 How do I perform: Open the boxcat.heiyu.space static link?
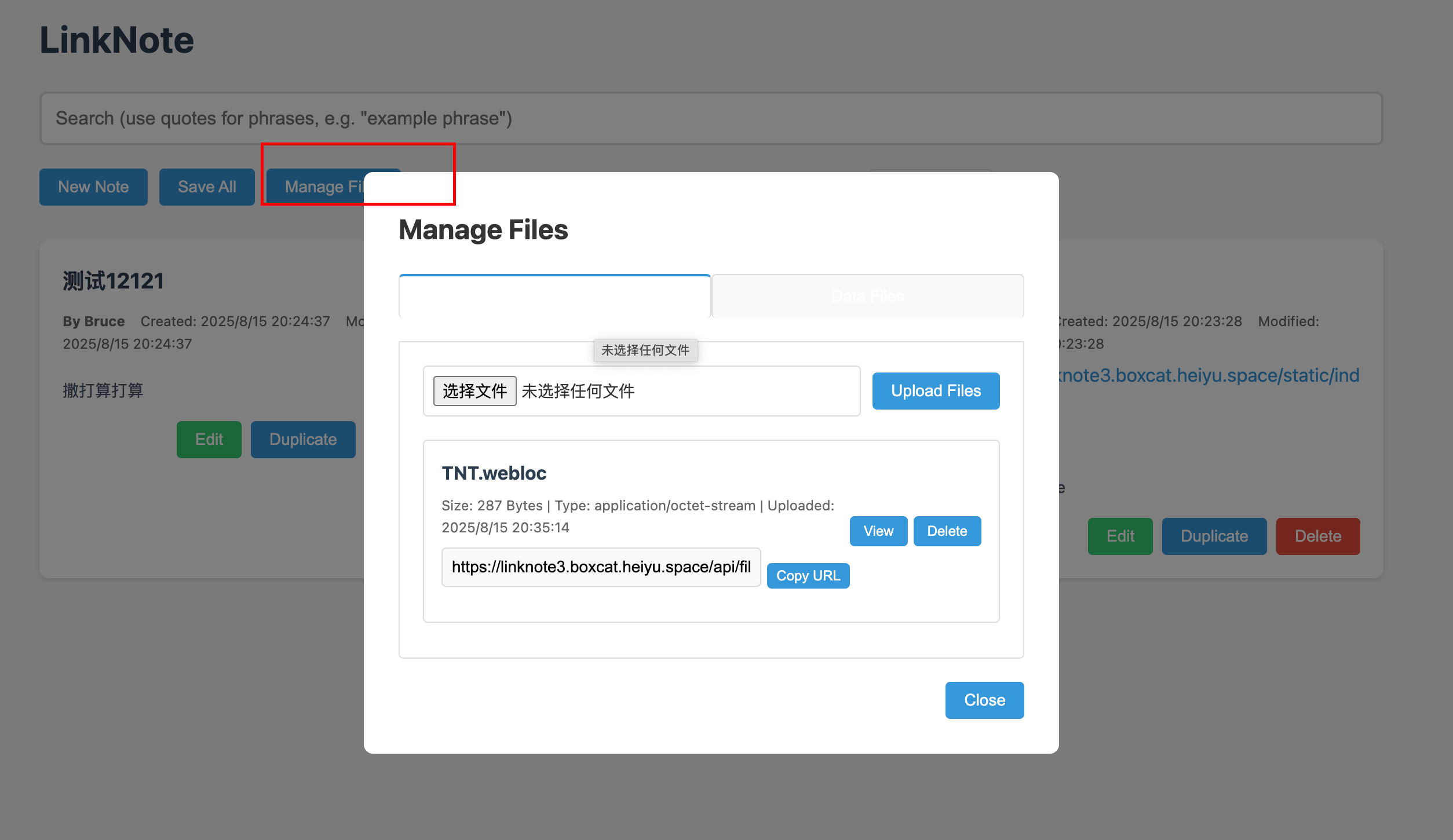pos(1209,375)
